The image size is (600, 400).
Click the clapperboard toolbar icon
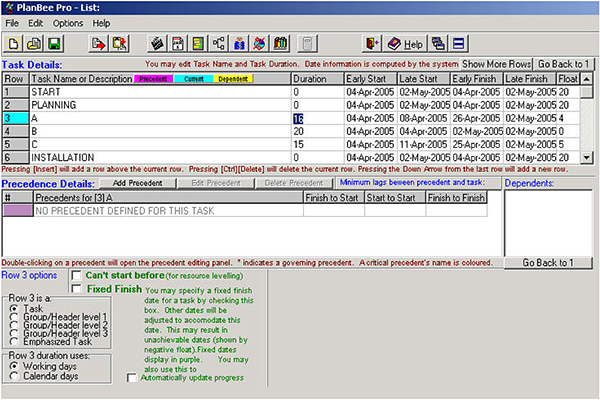coord(157,44)
